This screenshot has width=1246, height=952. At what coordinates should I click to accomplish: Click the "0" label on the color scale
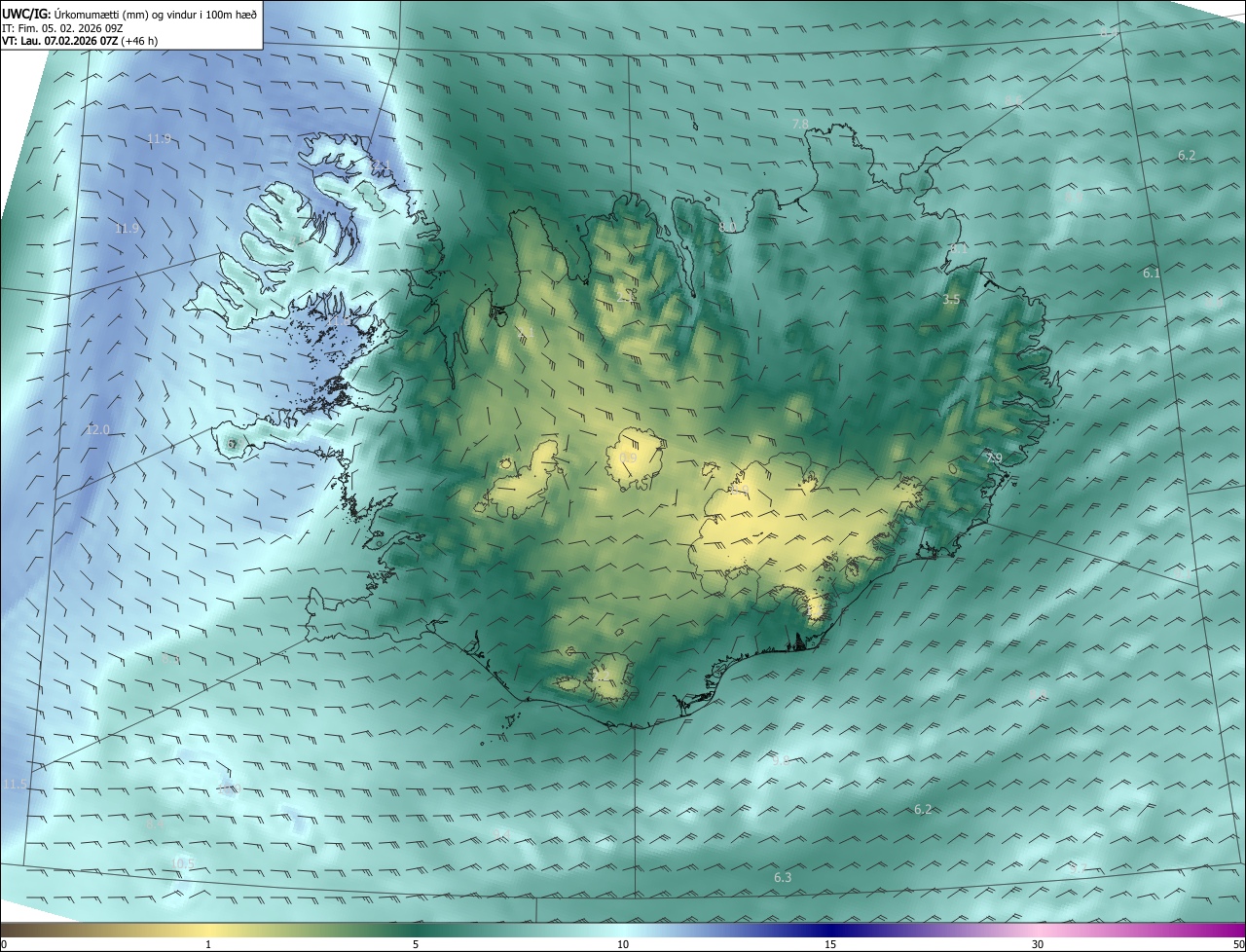click(4, 945)
